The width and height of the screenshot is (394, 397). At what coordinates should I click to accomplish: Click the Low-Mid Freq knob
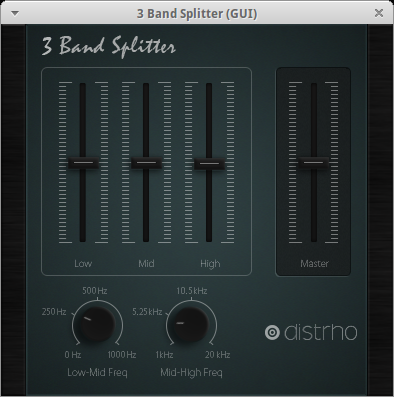(x=97, y=324)
